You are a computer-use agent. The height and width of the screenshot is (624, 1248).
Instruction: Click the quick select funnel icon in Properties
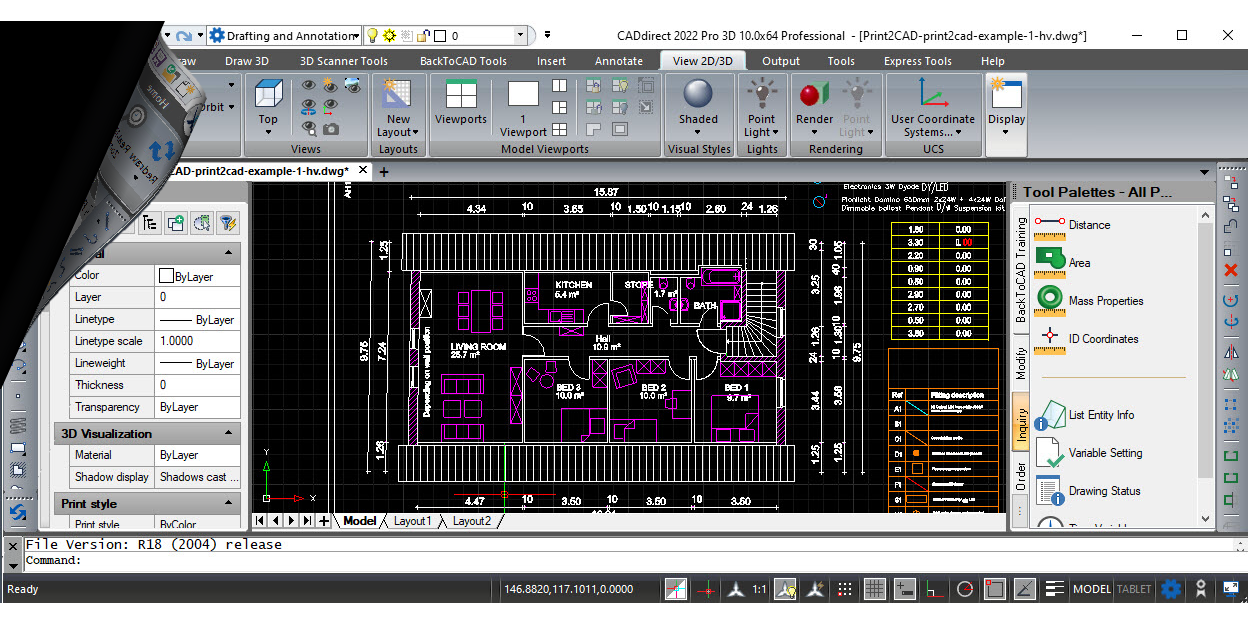click(x=227, y=223)
